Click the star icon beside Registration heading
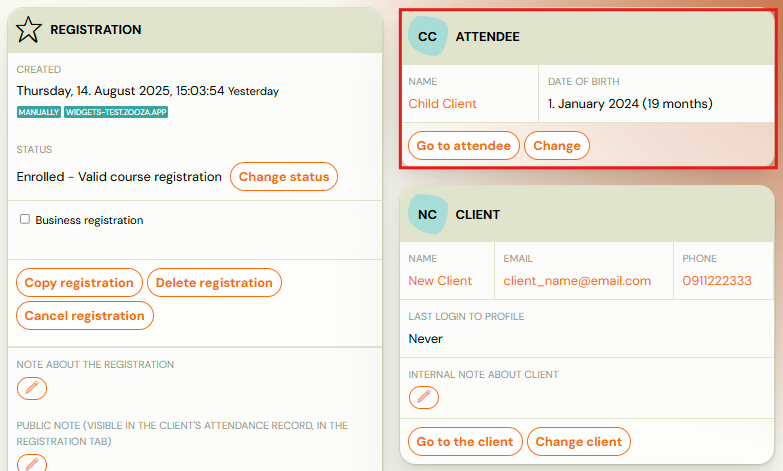The image size is (783, 471). tap(28, 29)
